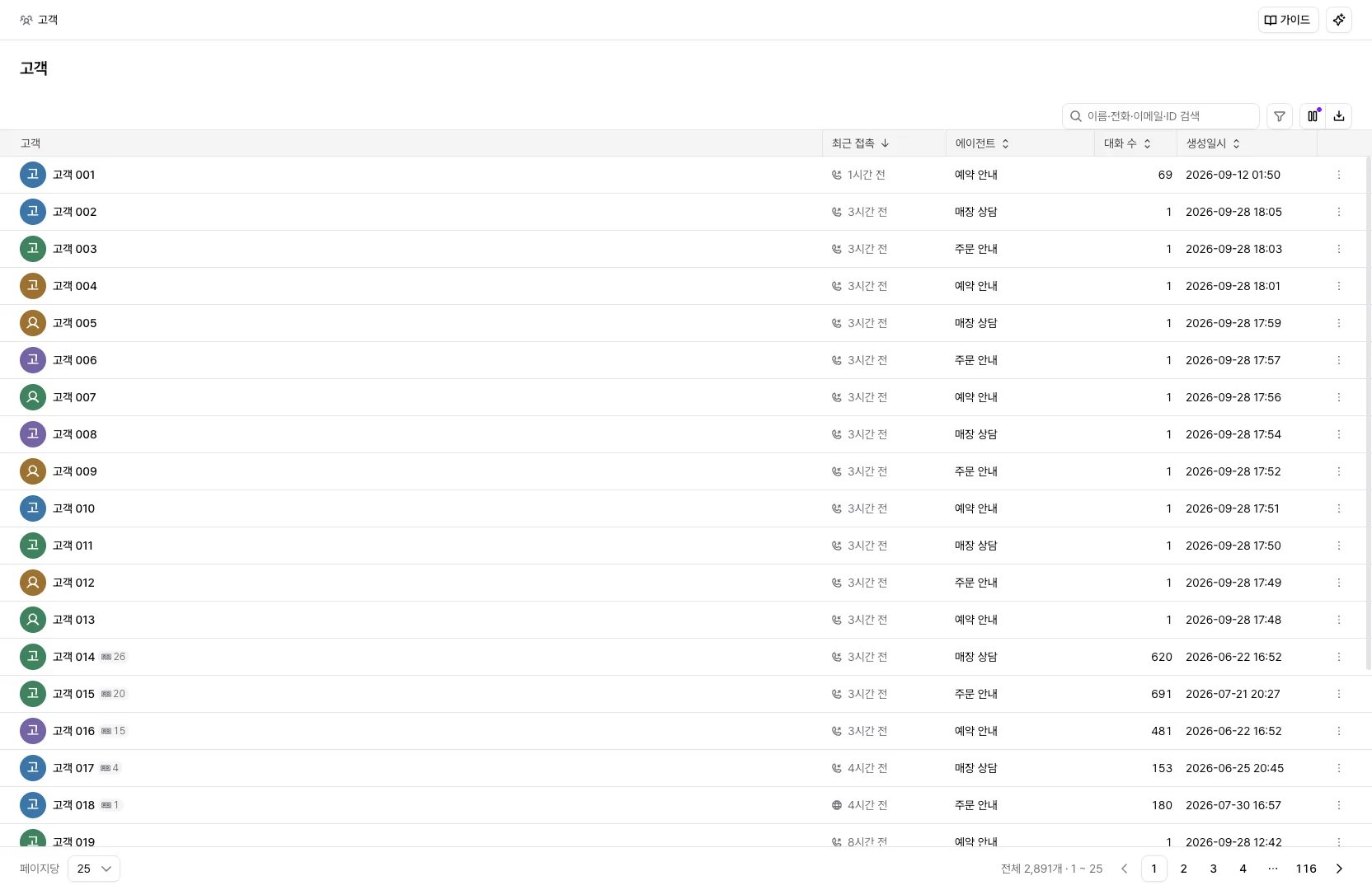Click the web globe icon on 고객 018 row
The height and width of the screenshot is (890, 1372).
(x=837, y=805)
